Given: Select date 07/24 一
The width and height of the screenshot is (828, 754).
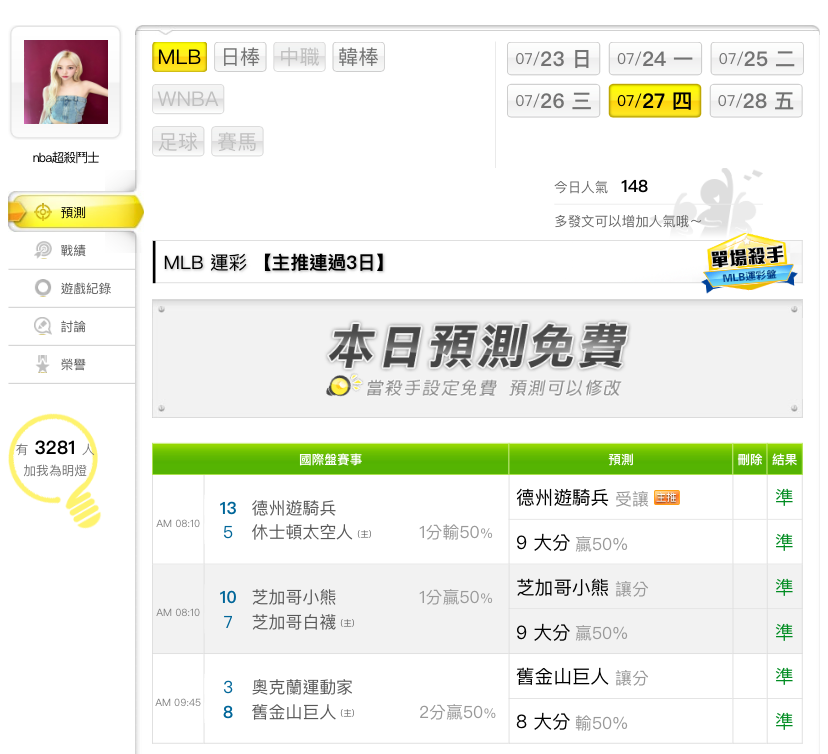Looking at the screenshot, I should (655, 59).
